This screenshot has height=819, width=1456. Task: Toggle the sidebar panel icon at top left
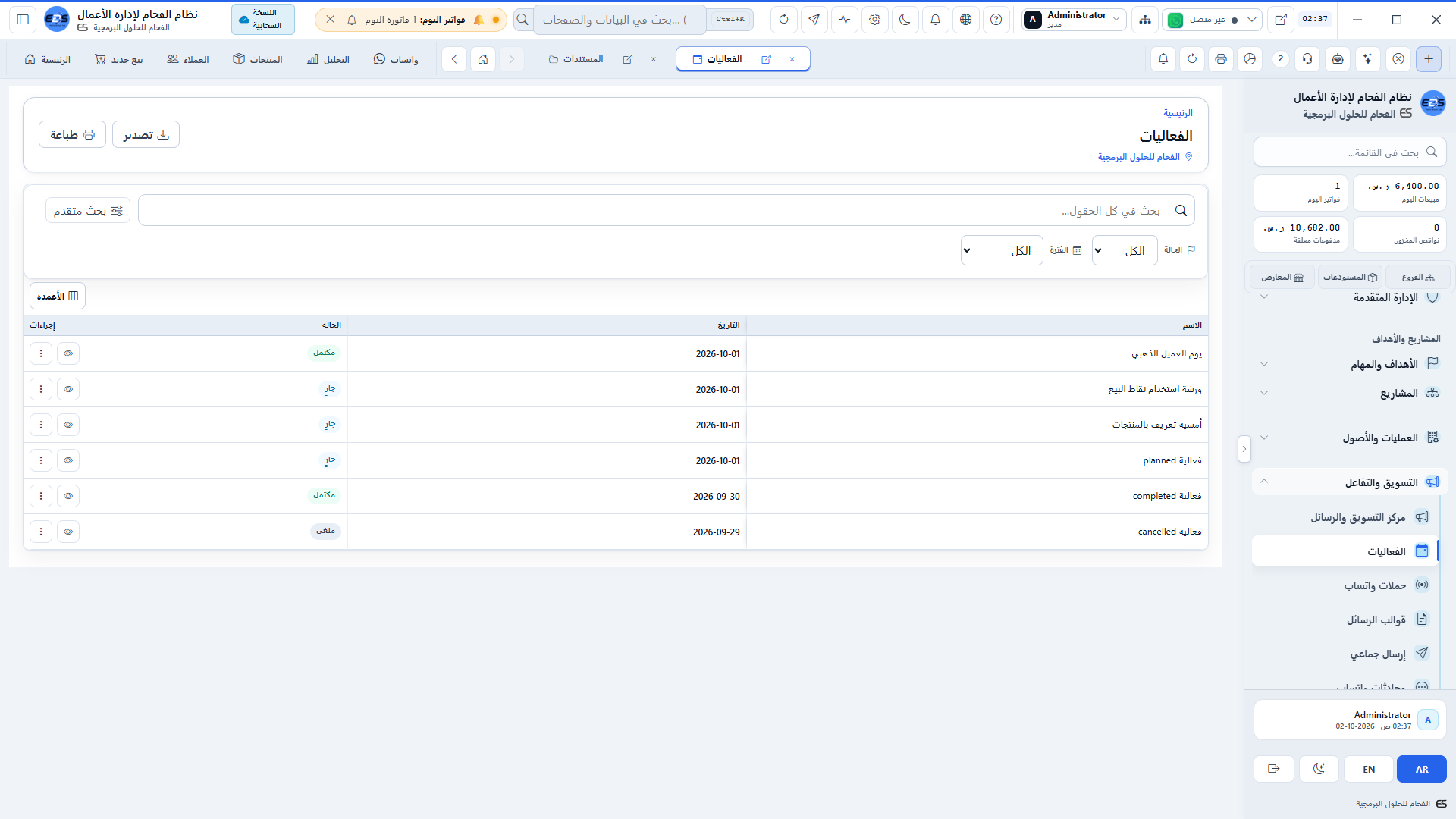click(x=23, y=20)
